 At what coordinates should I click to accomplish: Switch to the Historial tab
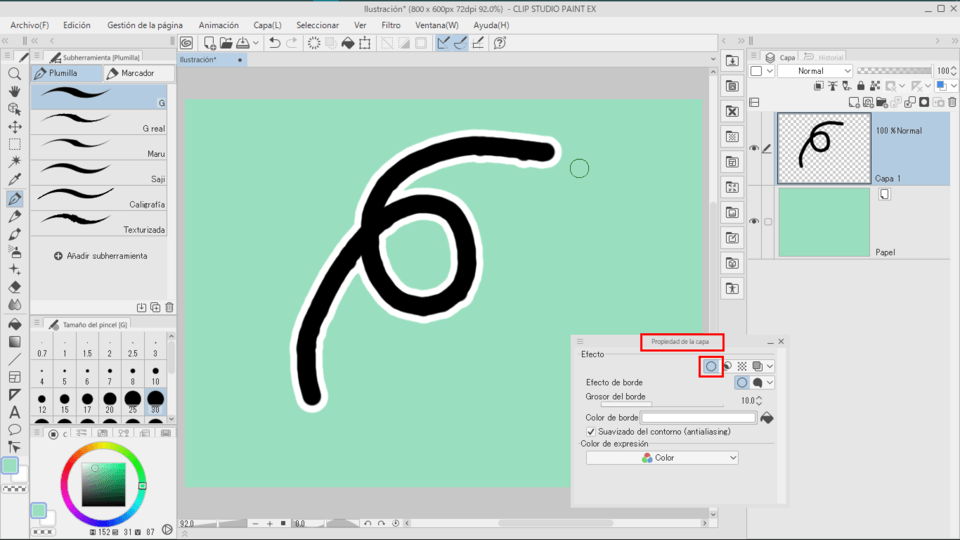click(x=825, y=57)
